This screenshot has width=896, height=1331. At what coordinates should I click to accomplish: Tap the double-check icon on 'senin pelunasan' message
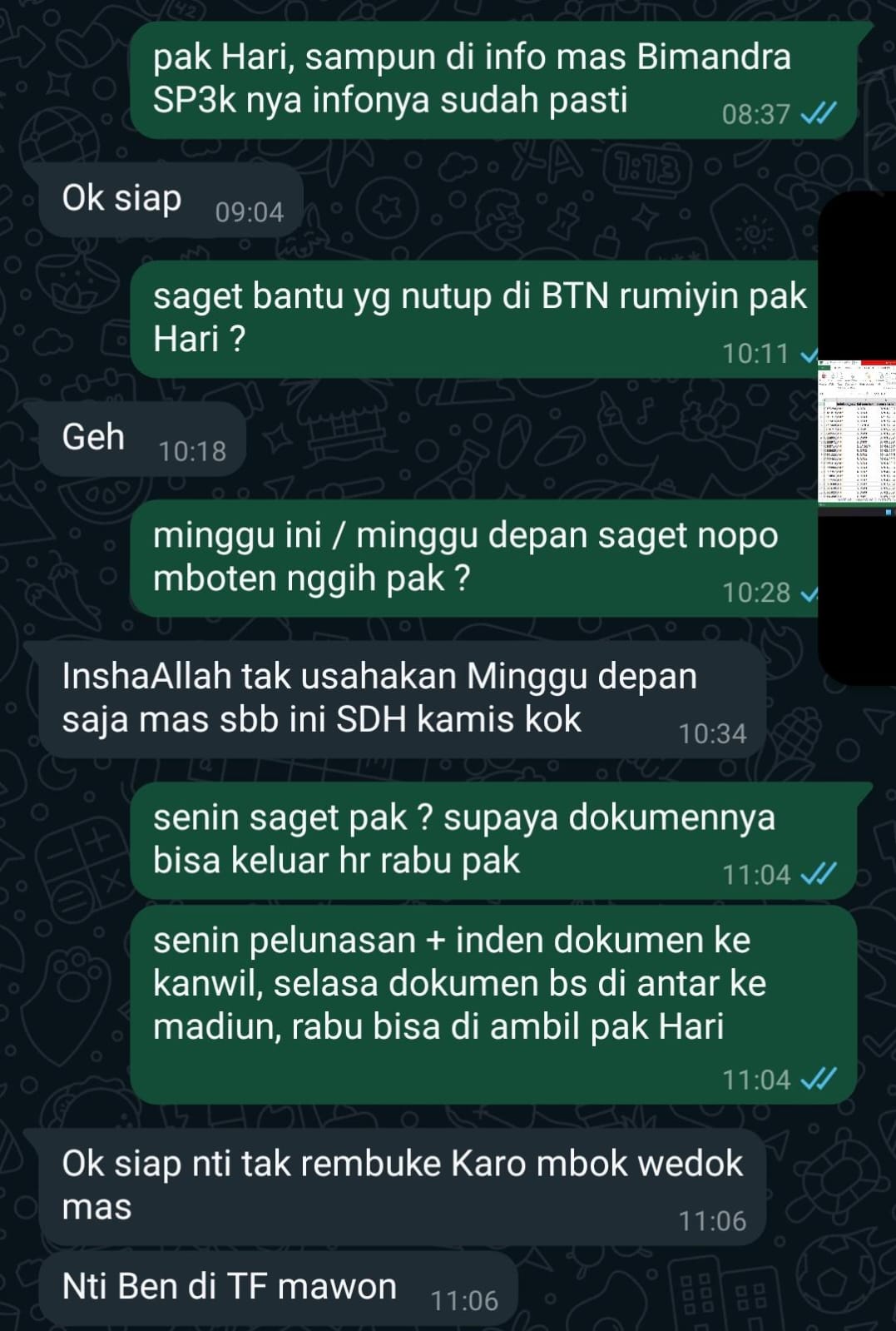point(818,1080)
